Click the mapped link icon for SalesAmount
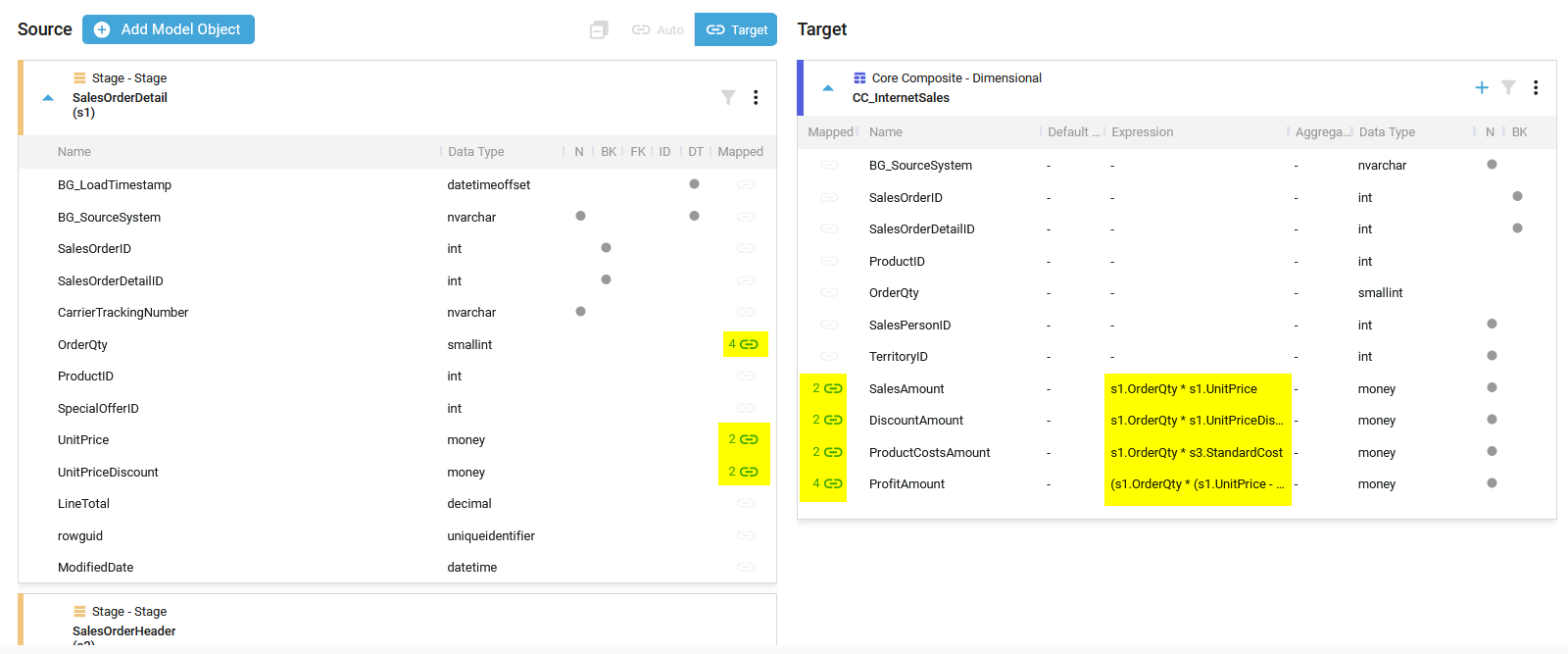1568x654 pixels. [x=833, y=388]
